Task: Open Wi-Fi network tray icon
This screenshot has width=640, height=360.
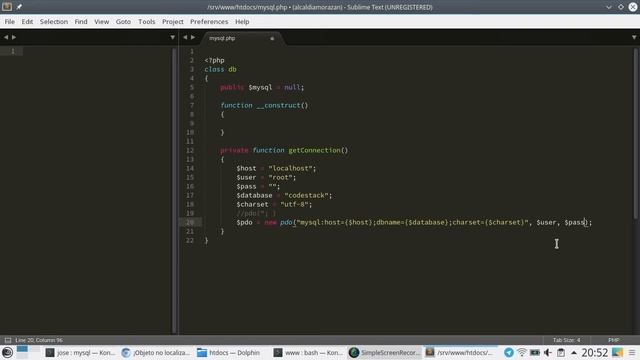Action: (522, 352)
